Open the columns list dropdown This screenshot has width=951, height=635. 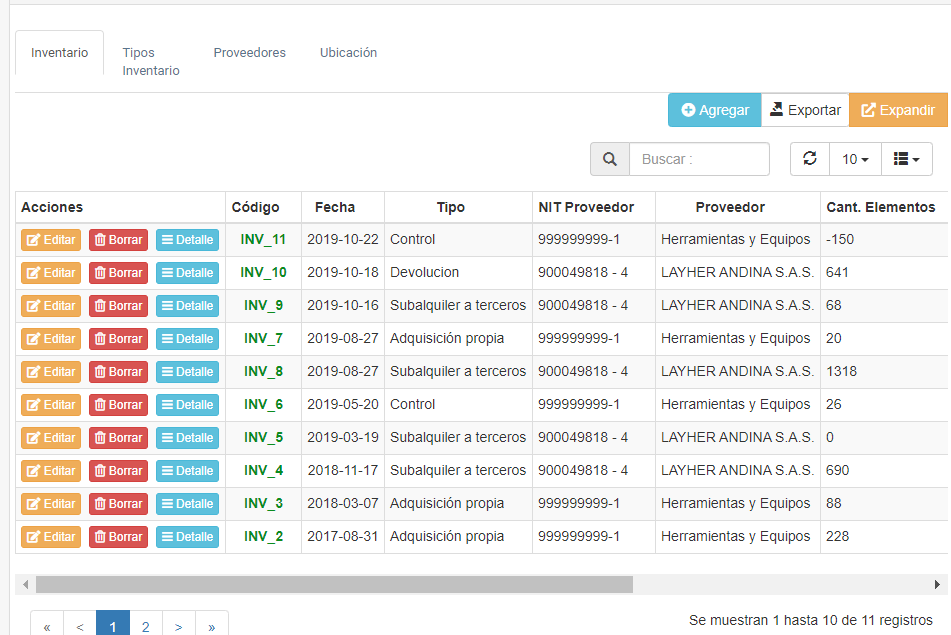906,159
